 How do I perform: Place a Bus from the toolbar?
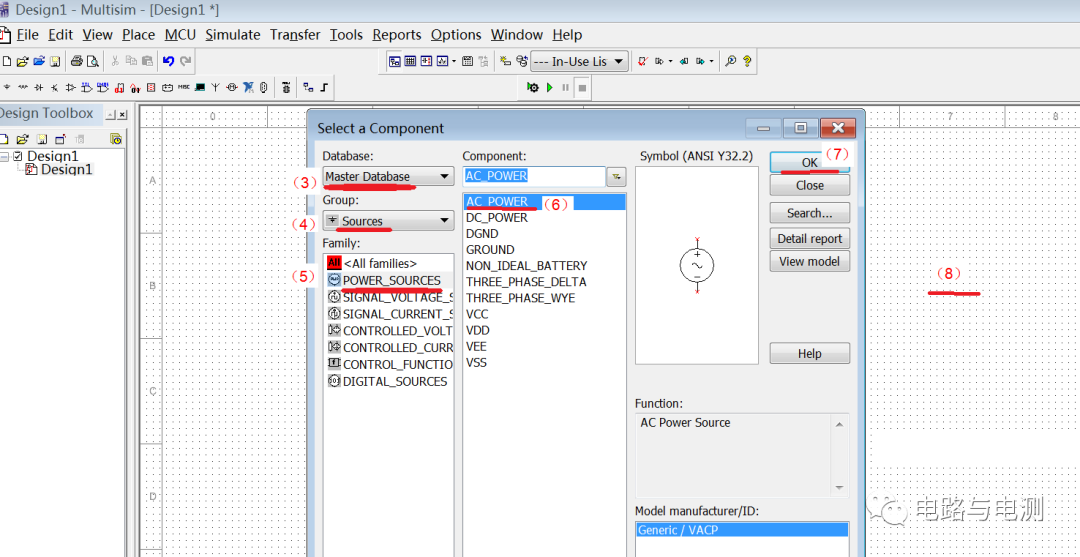tap(324, 87)
